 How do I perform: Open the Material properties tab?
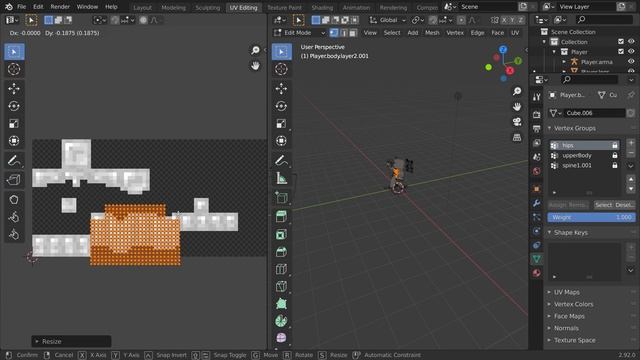click(536, 273)
